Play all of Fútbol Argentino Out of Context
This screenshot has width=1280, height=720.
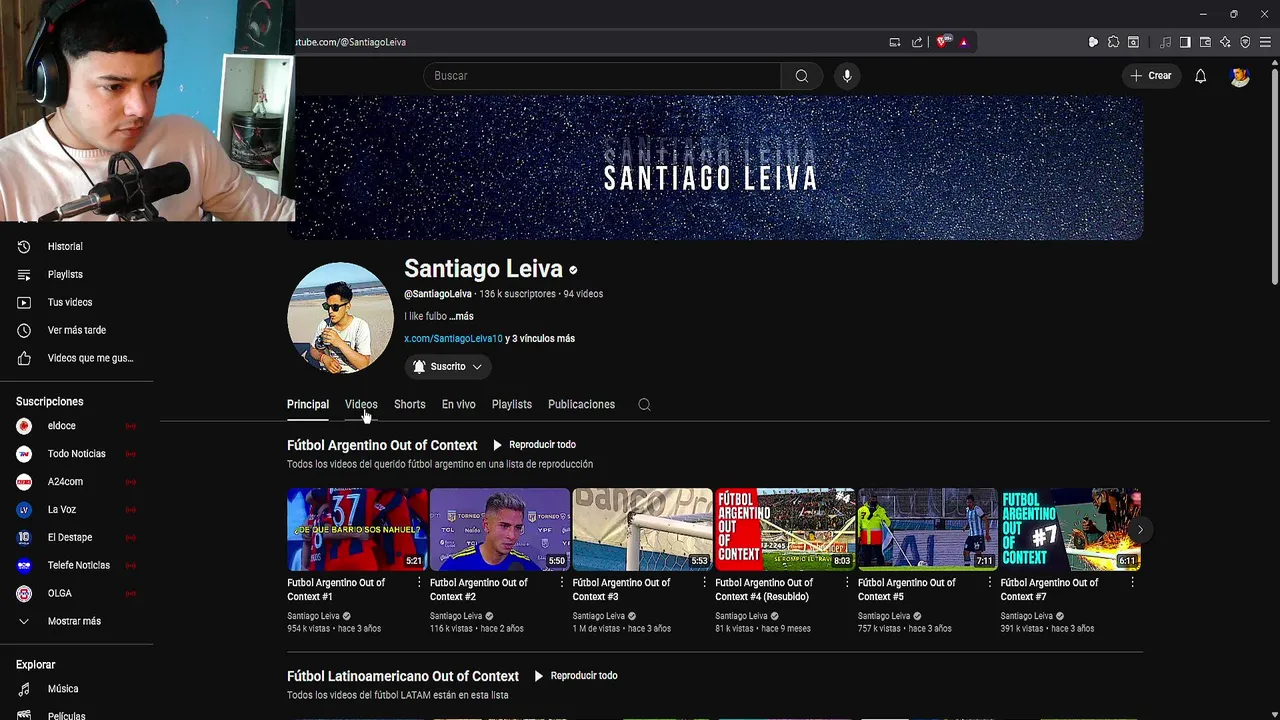pyautogui.click(x=534, y=445)
